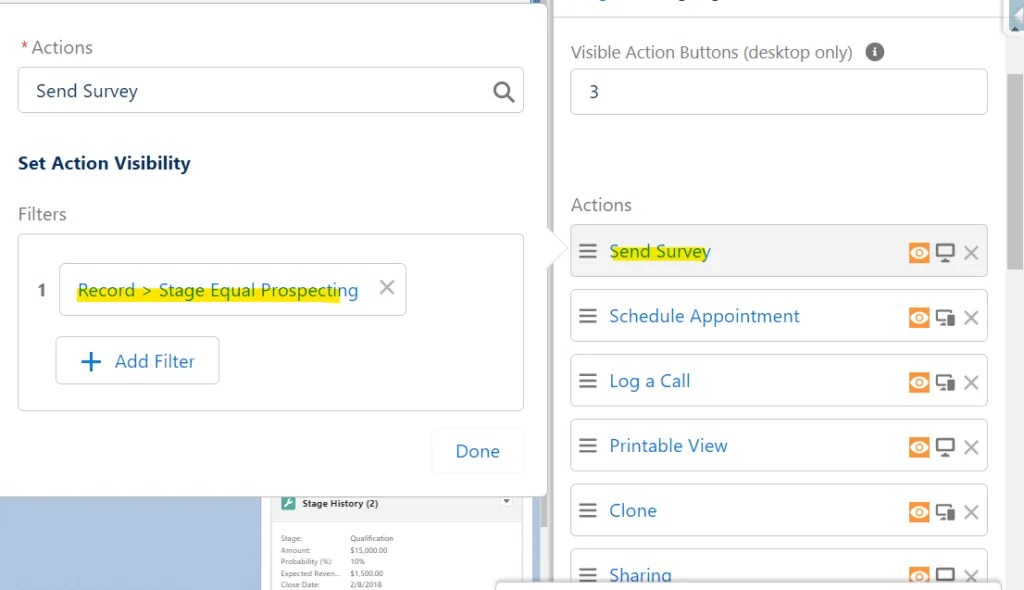Click the Done button
Viewport: 1024px width, 590px height.
pos(477,451)
